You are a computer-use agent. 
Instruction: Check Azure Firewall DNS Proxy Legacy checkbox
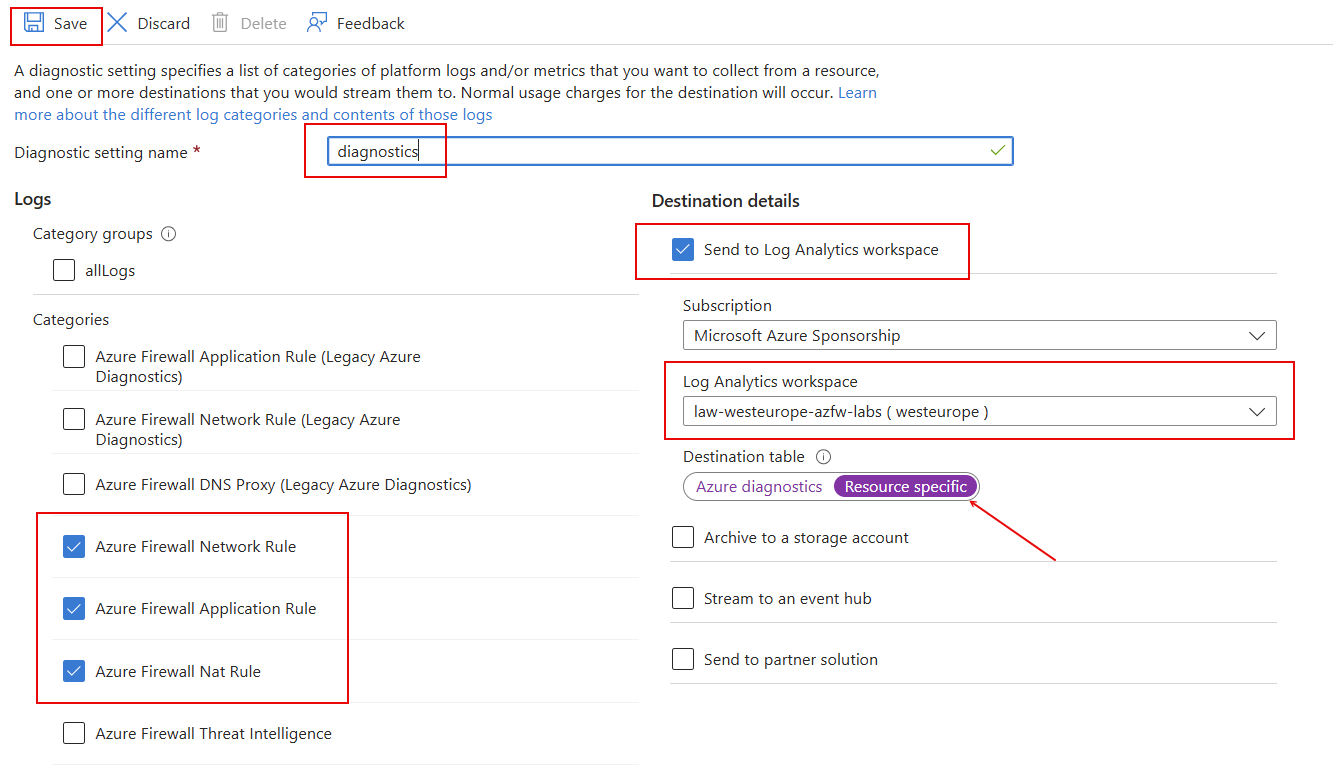coord(74,485)
